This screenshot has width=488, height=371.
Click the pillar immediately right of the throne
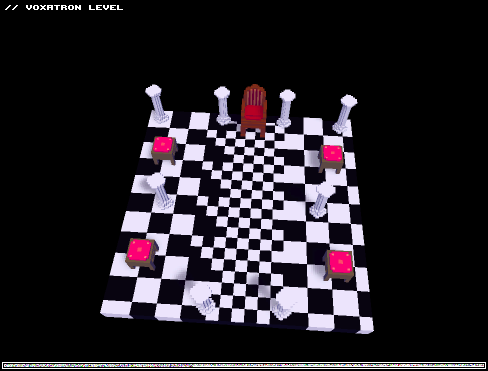tap(286, 108)
